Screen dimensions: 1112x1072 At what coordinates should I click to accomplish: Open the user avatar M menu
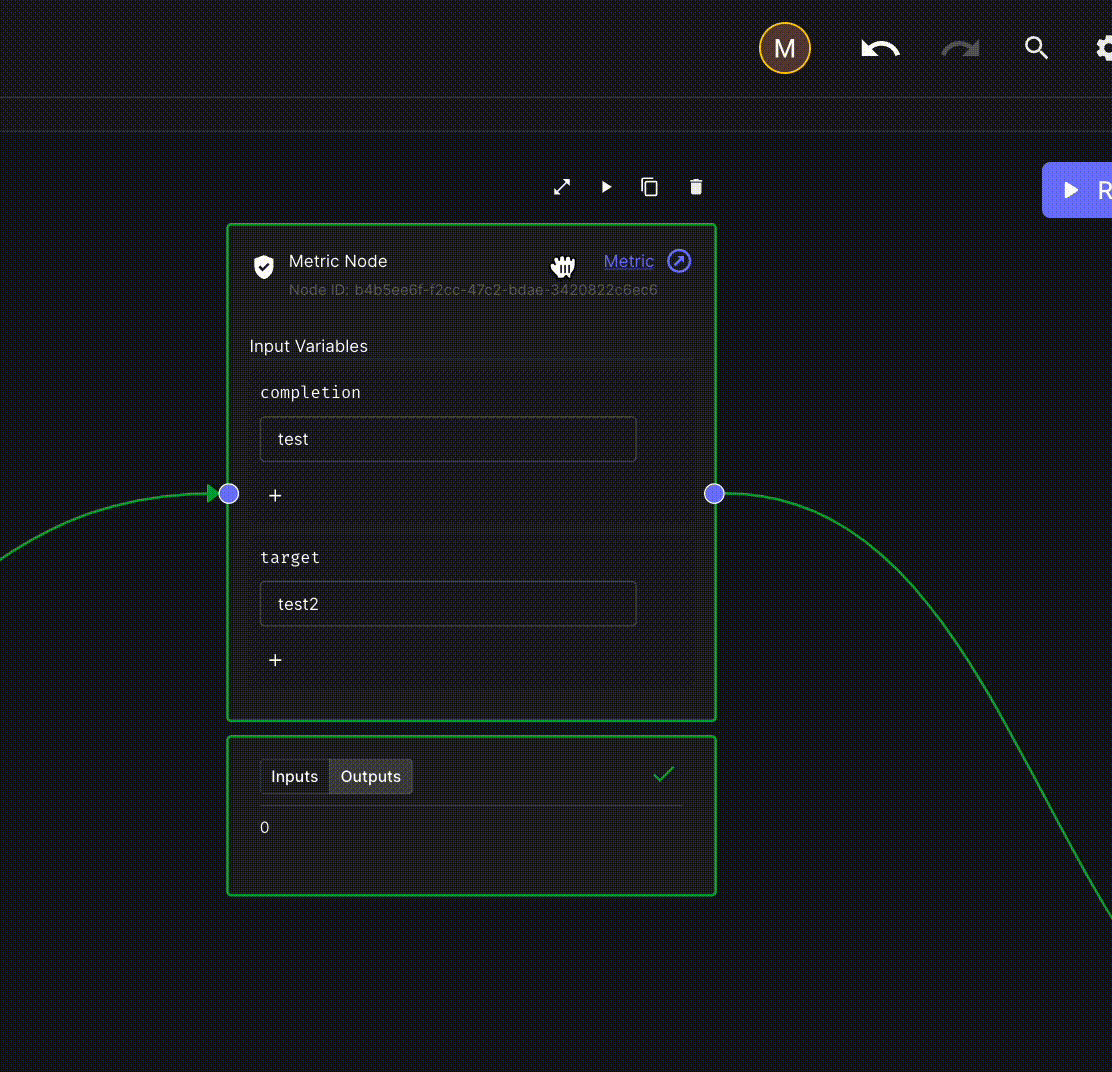pos(784,48)
